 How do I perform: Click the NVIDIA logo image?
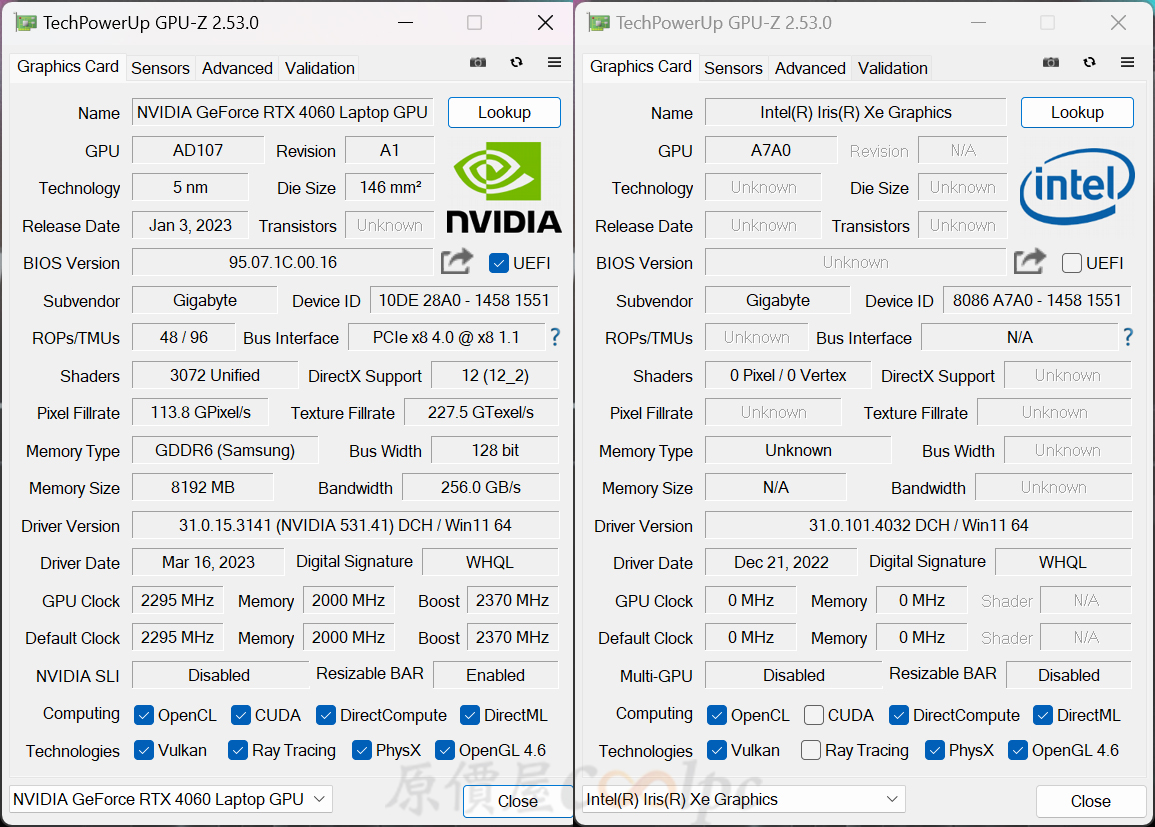pos(504,188)
